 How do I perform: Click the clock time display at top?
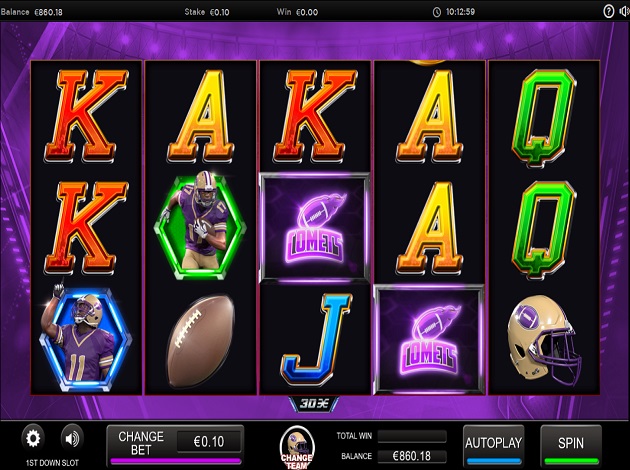coord(454,12)
